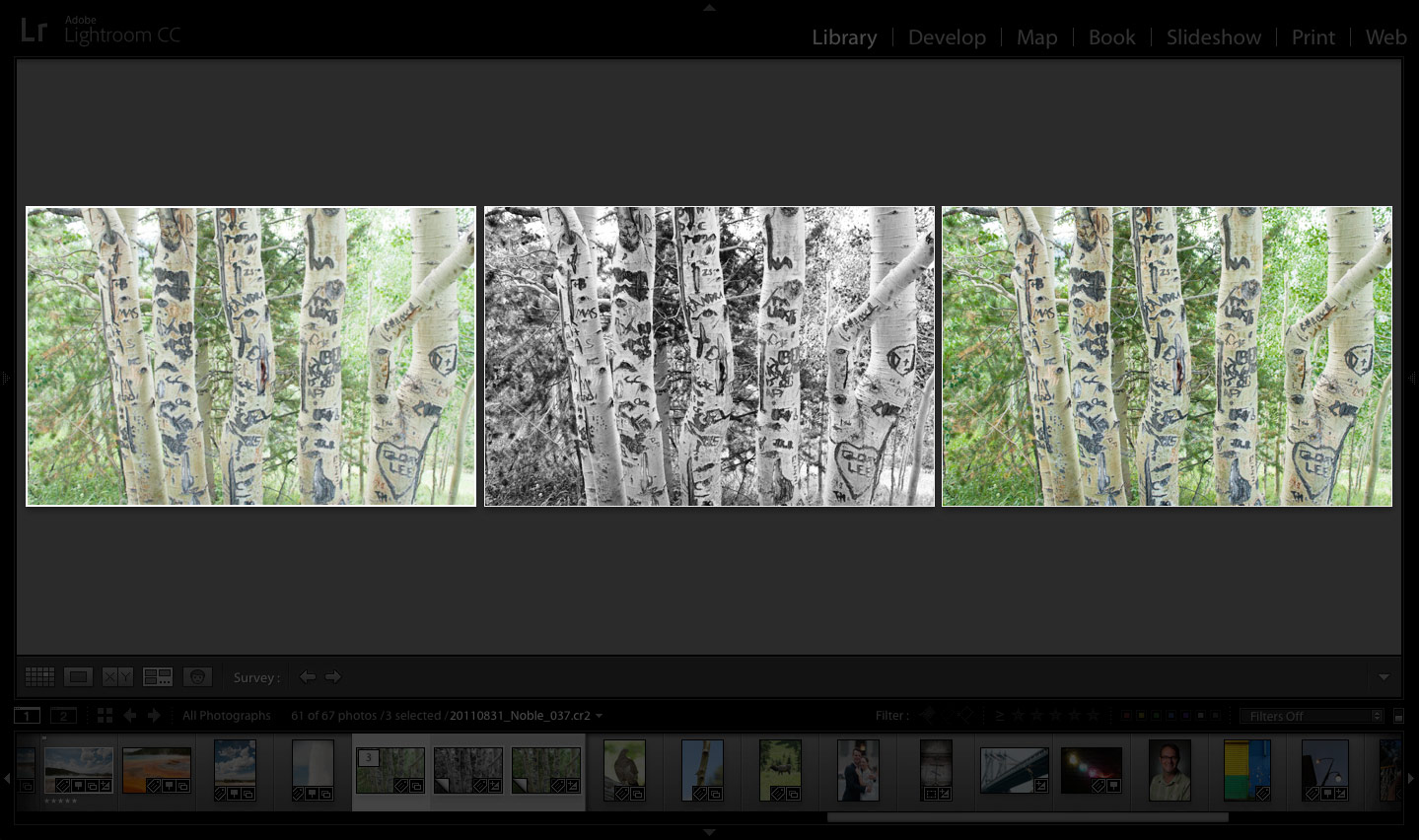Open the Web module link
Screen dimensions: 1419x840
pyautogui.click(x=1384, y=37)
